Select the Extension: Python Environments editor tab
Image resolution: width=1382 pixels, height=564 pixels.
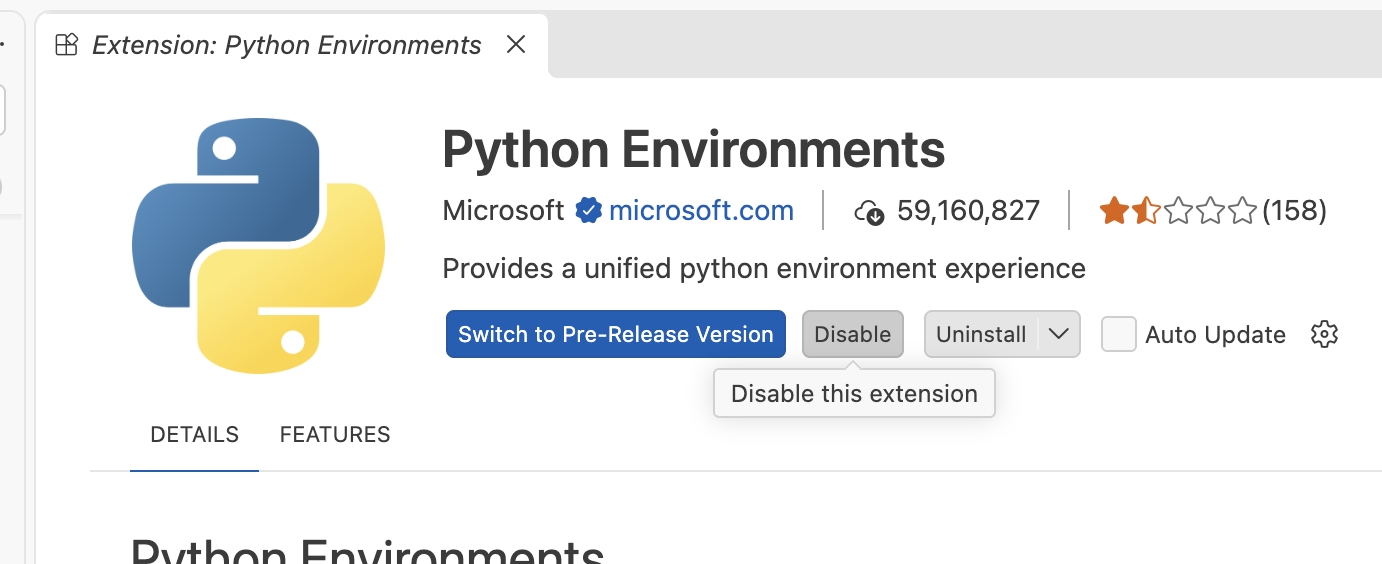click(292, 45)
